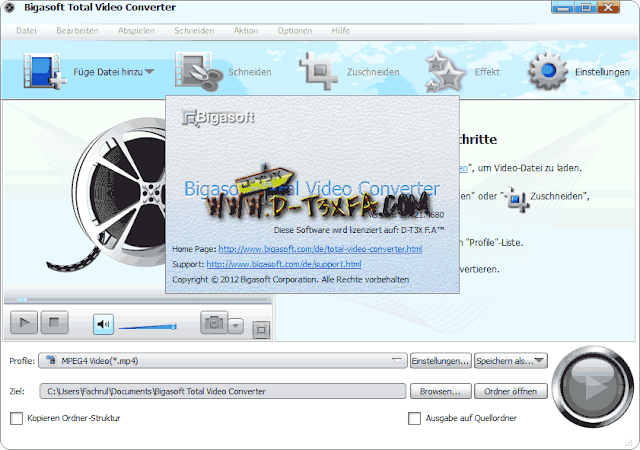Start playback with the play button
640x450 pixels.
(x=24, y=323)
